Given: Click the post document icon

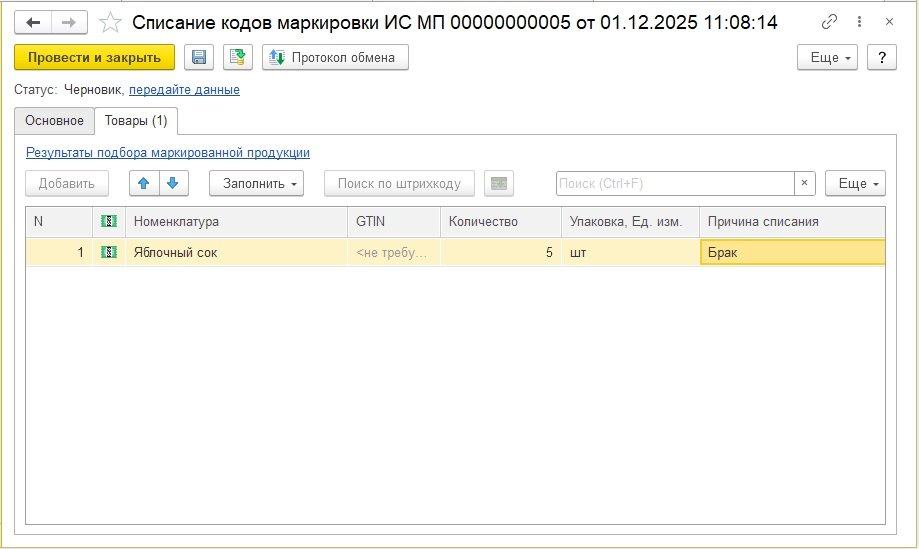Looking at the screenshot, I should (x=238, y=58).
